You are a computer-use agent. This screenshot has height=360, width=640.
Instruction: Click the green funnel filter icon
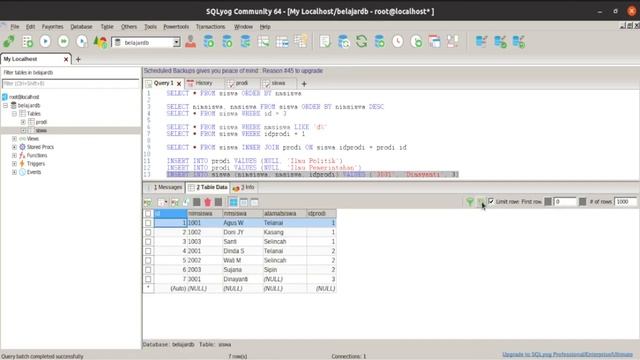470,202
